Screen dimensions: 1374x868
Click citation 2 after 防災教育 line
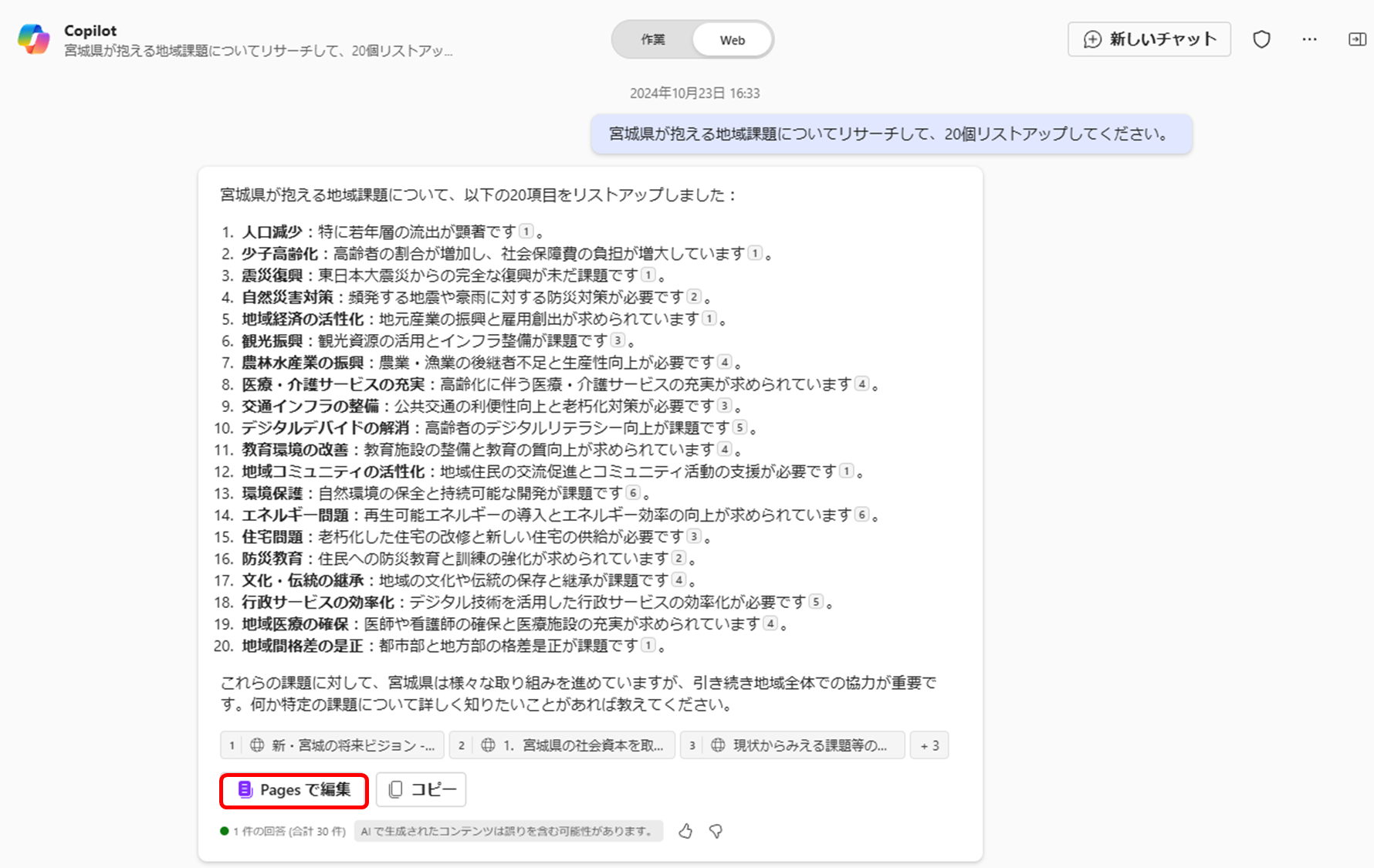pyautogui.click(x=679, y=557)
